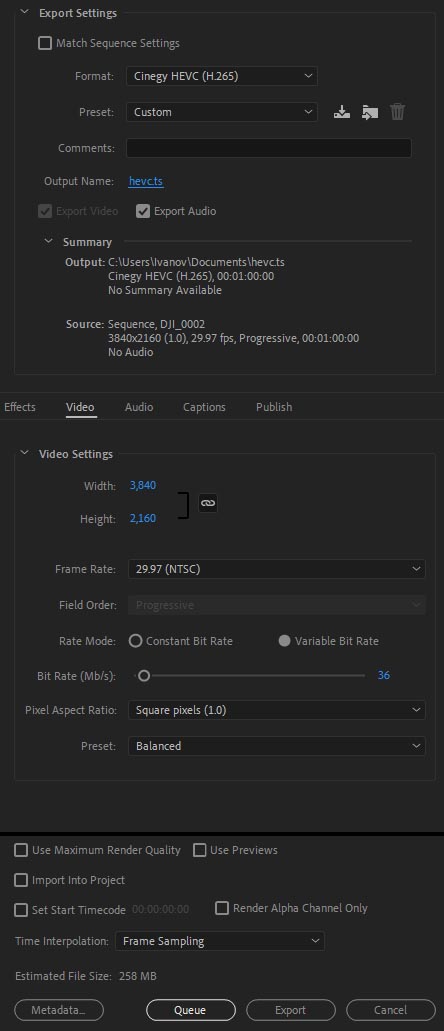Switch to the Effects tab

point(20,407)
